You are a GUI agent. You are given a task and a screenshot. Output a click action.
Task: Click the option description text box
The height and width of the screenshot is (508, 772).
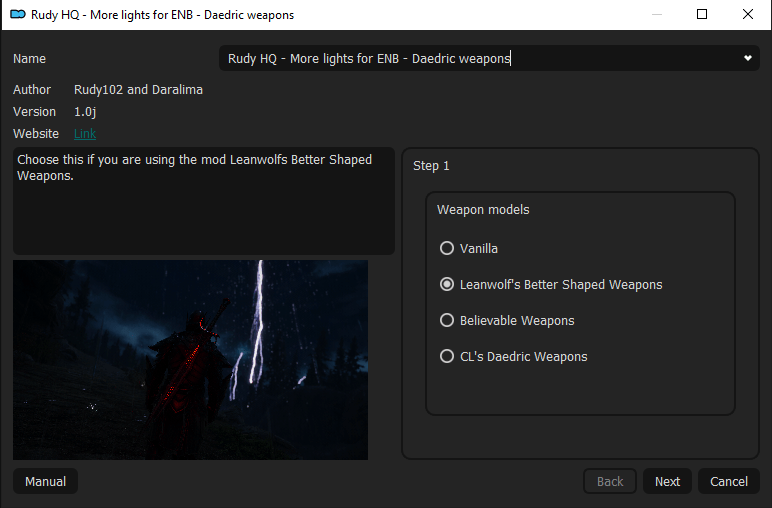point(204,201)
